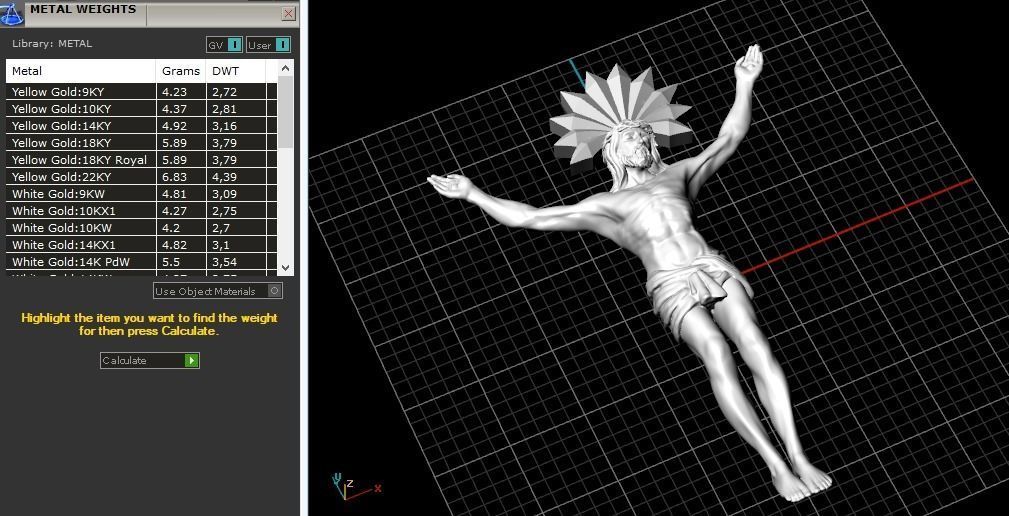Click the scrollbar down arrow in metal list

click(286, 268)
